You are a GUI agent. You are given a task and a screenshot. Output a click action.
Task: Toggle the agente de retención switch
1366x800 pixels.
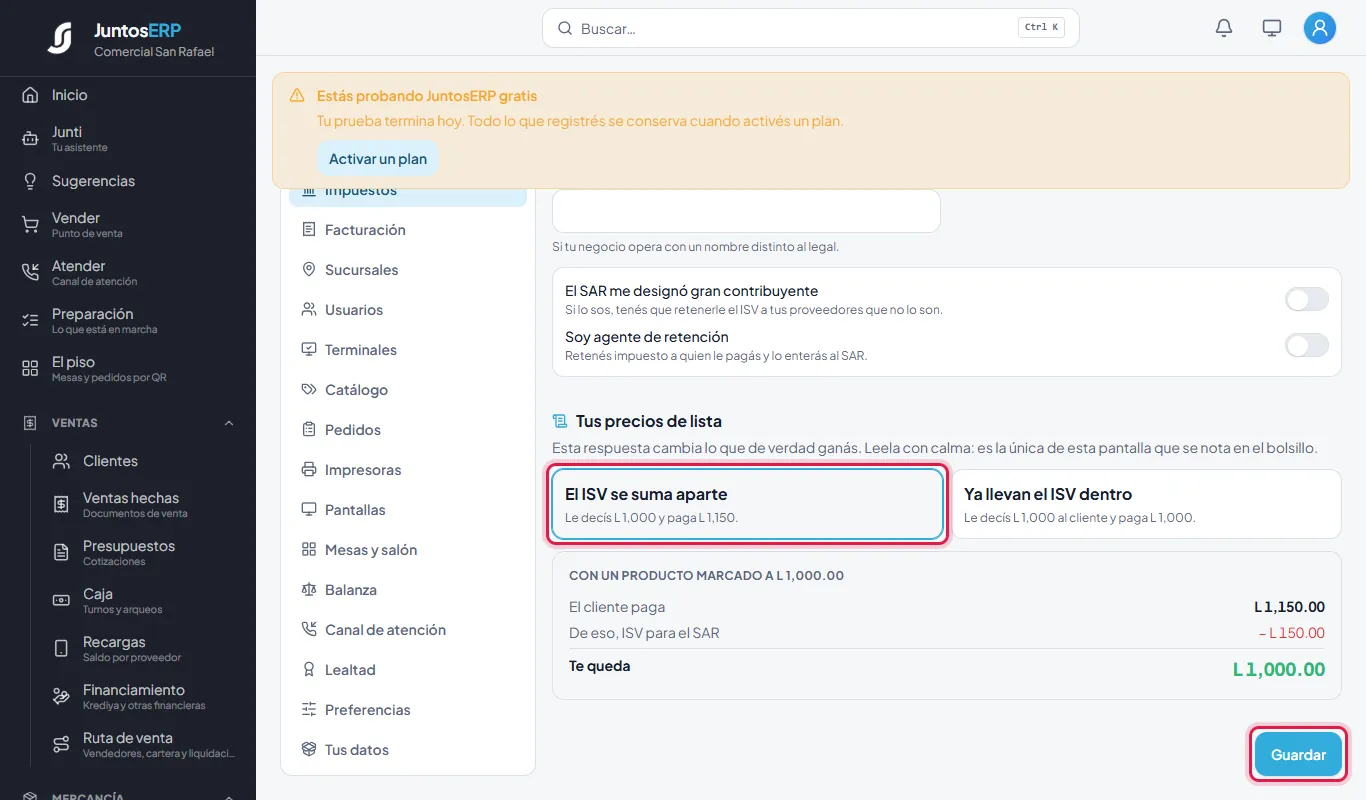(x=1307, y=345)
